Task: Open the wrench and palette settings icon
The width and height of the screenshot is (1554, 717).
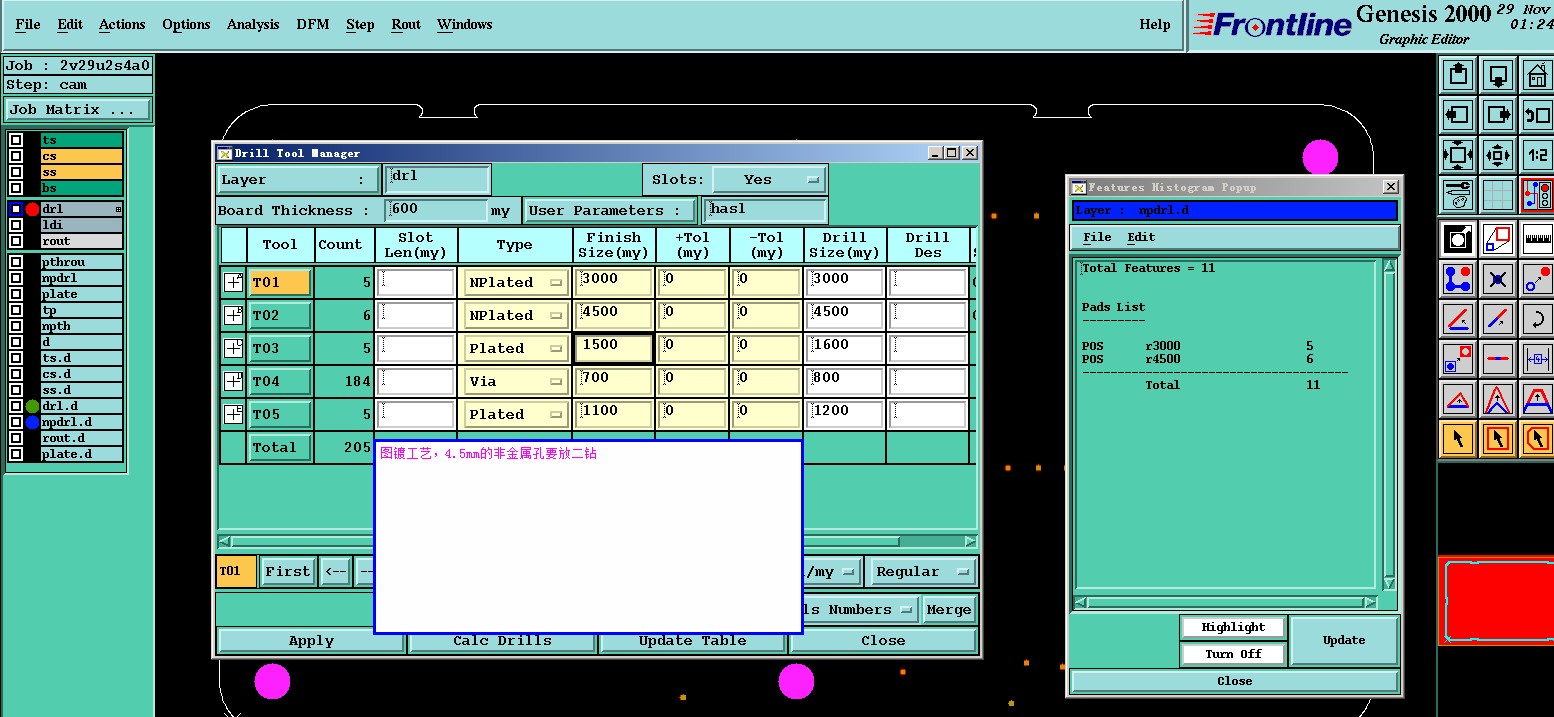Action: [1458, 195]
